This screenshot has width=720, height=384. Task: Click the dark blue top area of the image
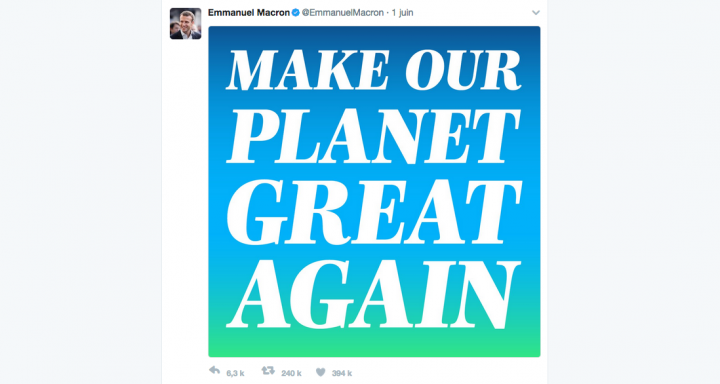[374, 35]
